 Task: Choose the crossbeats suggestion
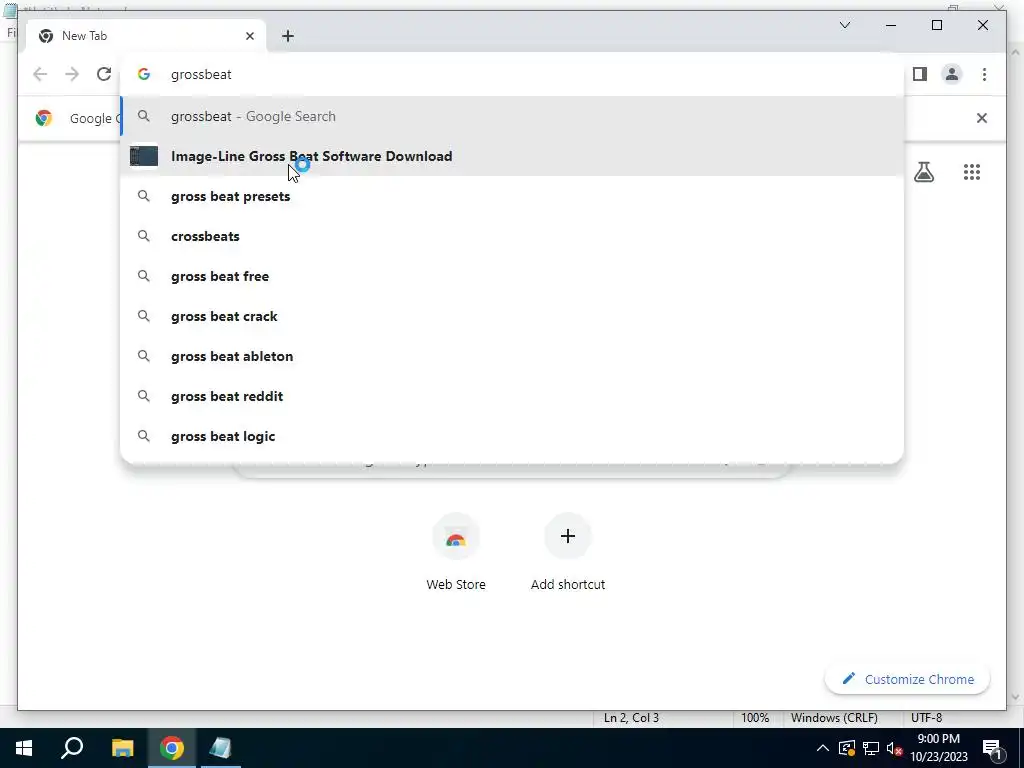coord(513,236)
